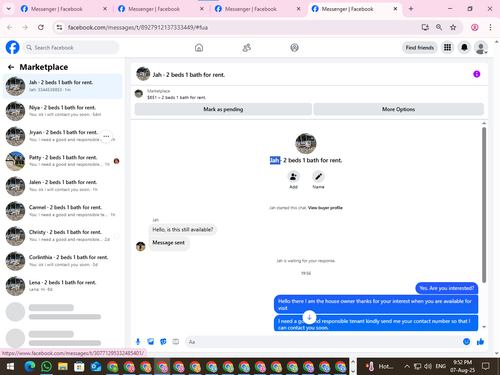The height and width of the screenshot is (375, 500).
Task: Open the account profile menu
Action: (481, 48)
